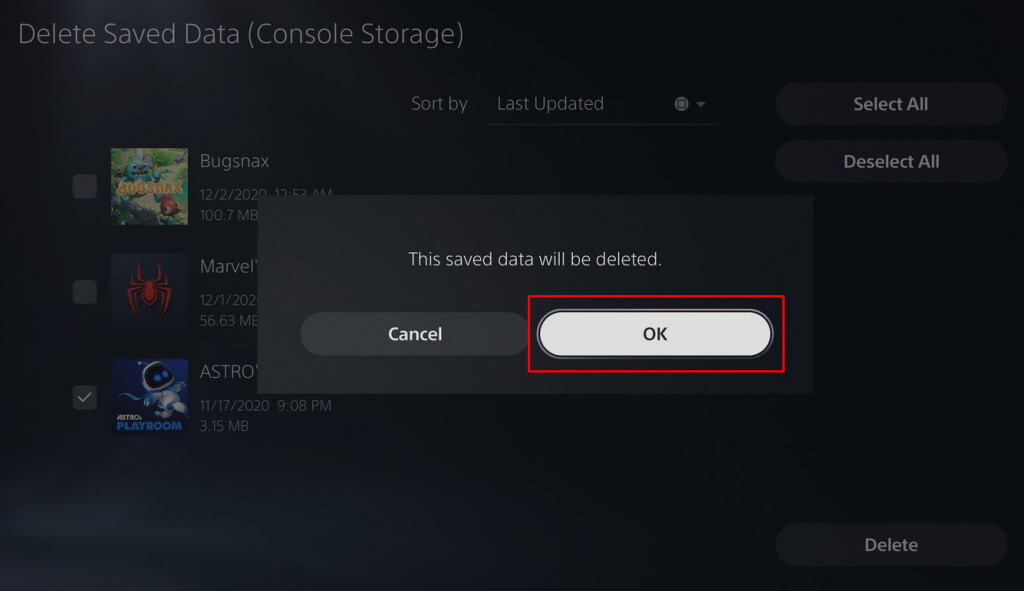Click the 11/17/2020 9:08 PM timestamp
The height and width of the screenshot is (591, 1024).
coord(265,405)
